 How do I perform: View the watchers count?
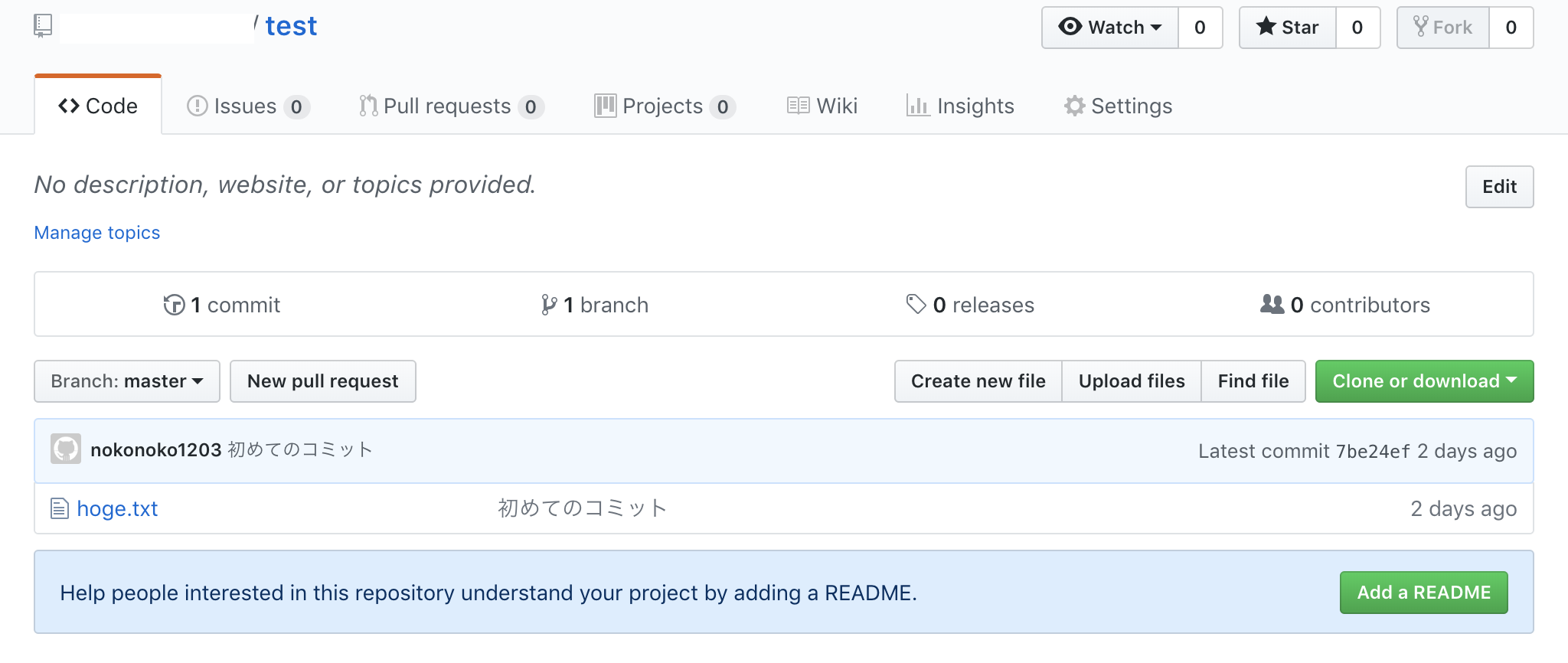pos(1200,28)
